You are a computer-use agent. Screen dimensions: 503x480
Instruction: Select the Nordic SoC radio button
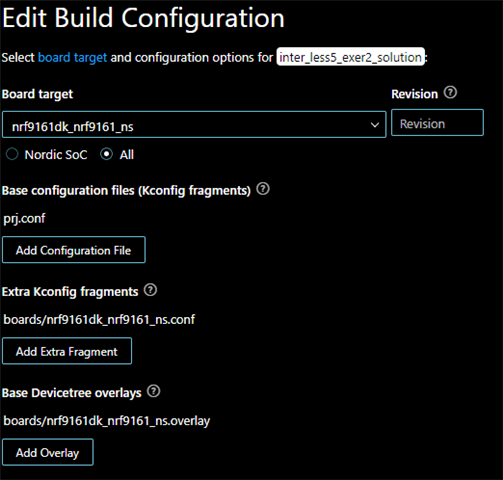[x=12, y=154]
